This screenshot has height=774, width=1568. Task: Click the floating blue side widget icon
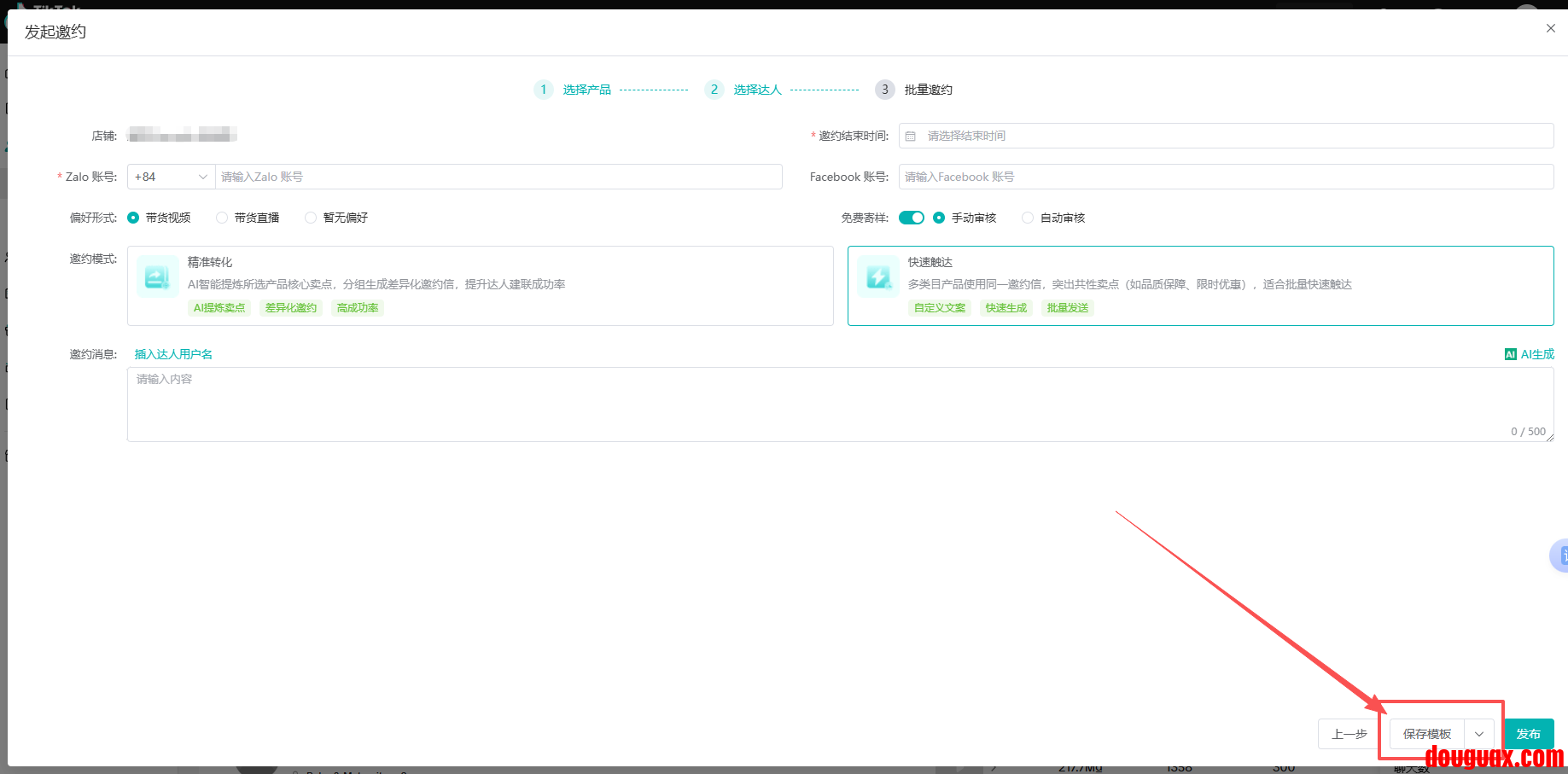1559,556
